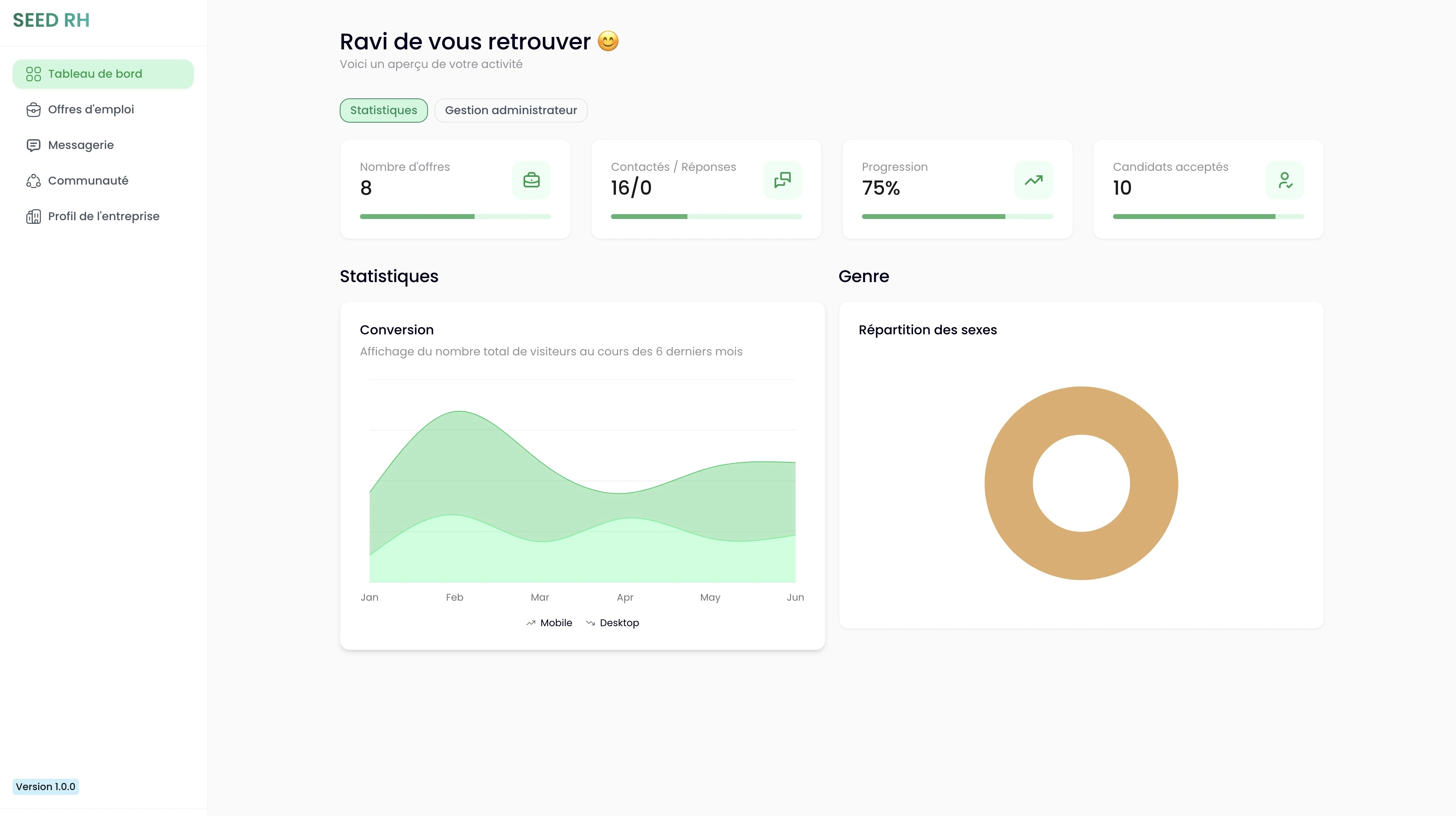Click the Communauté people icon
This screenshot has height=816, width=1456.
[x=33, y=181]
